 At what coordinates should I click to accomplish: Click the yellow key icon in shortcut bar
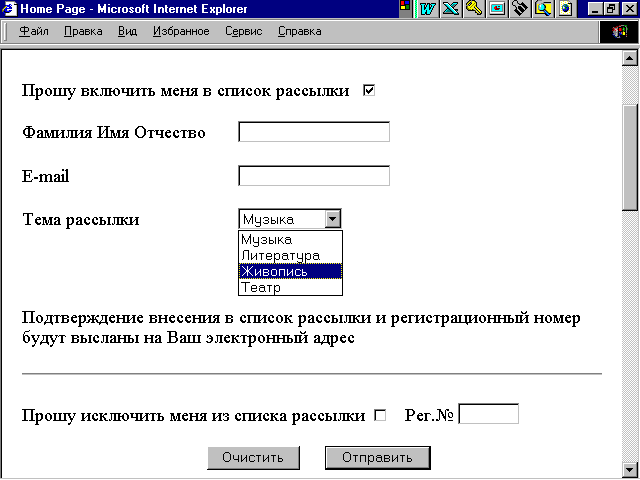(x=474, y=9)
